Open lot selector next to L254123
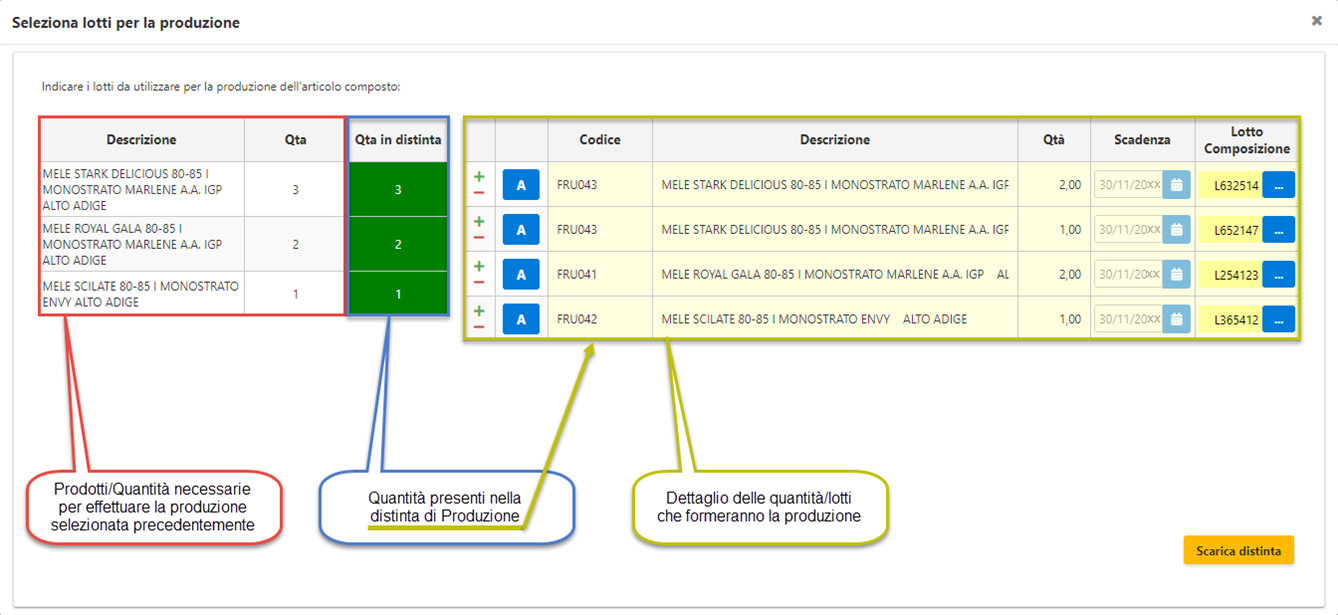 [1278, 275]
